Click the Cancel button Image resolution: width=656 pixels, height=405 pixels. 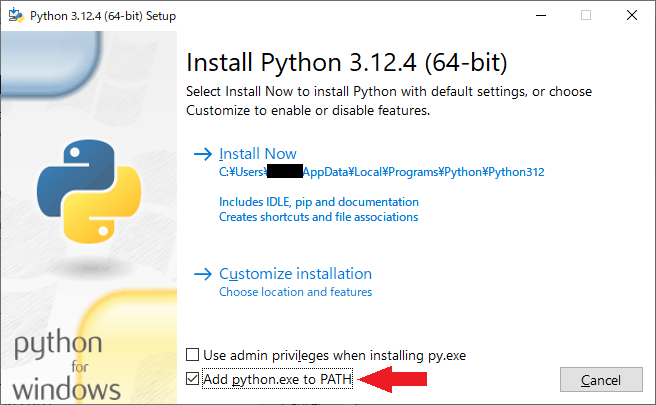[601, 380]
